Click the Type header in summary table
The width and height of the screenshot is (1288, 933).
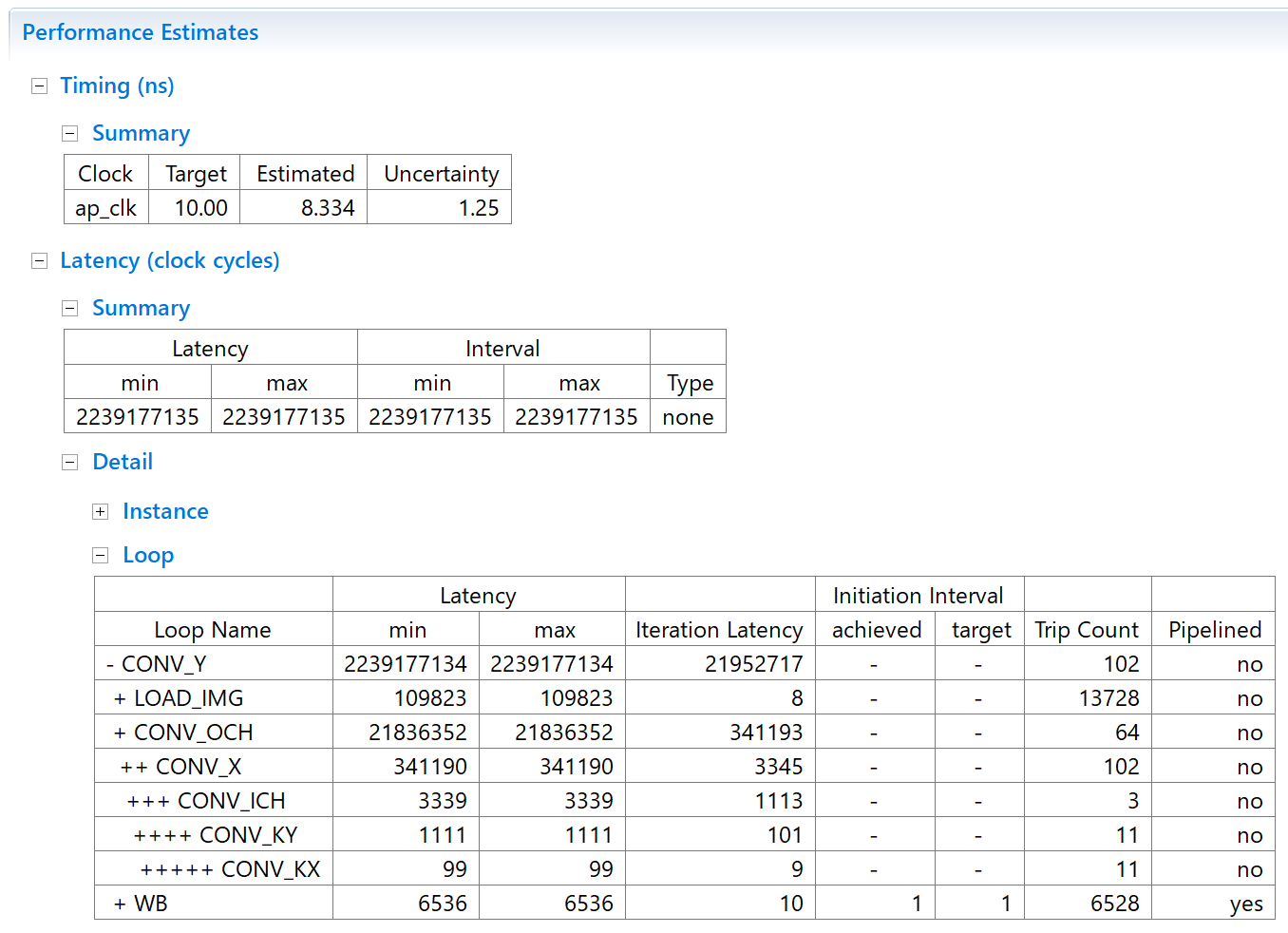point(688,382)
